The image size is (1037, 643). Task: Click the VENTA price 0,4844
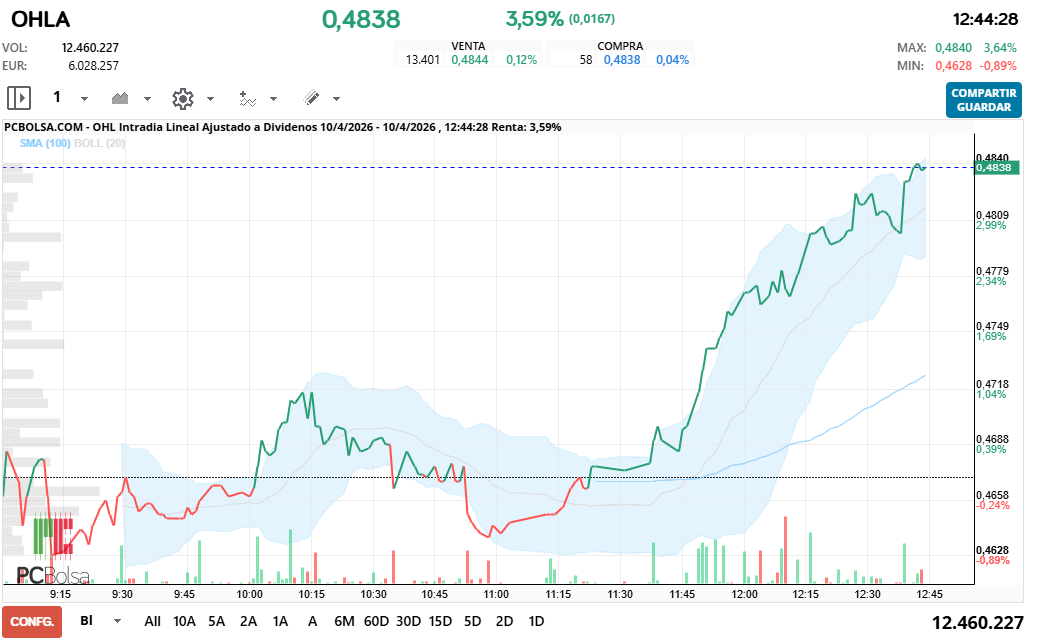point(469,60)
